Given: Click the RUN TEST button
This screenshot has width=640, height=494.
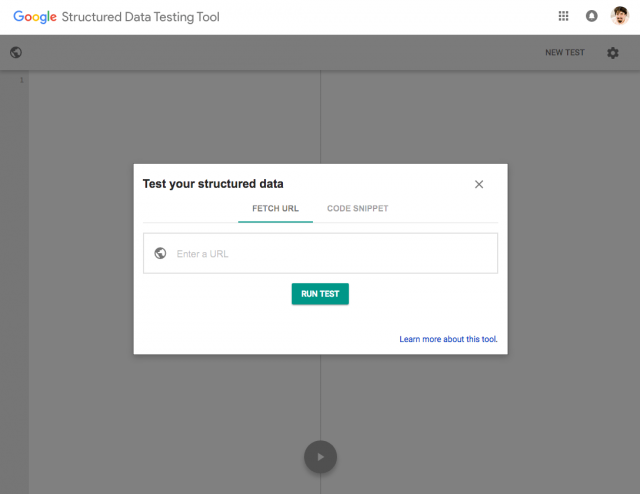Looking at the screenshot, I should (x=320, y=294).
